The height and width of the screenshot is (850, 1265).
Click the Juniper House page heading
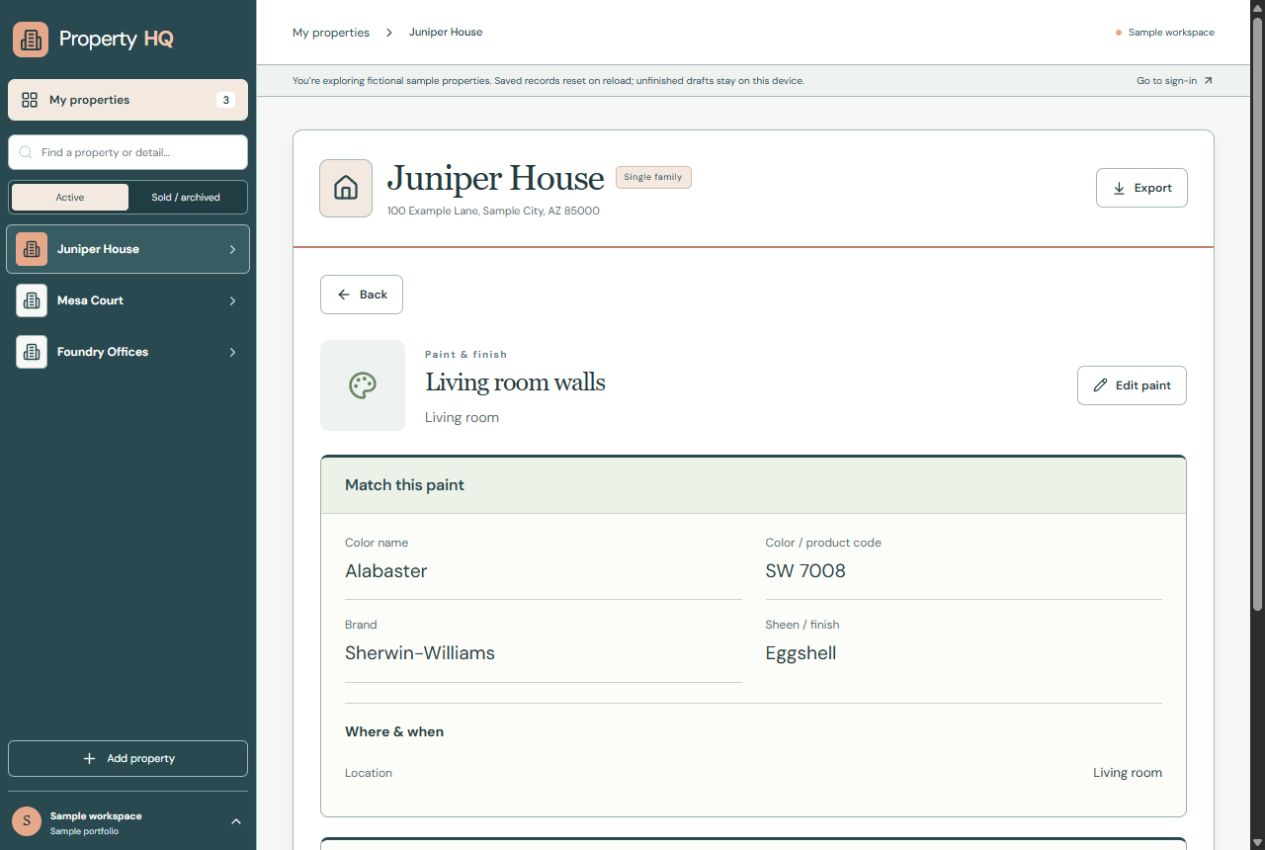coord(496,178)
